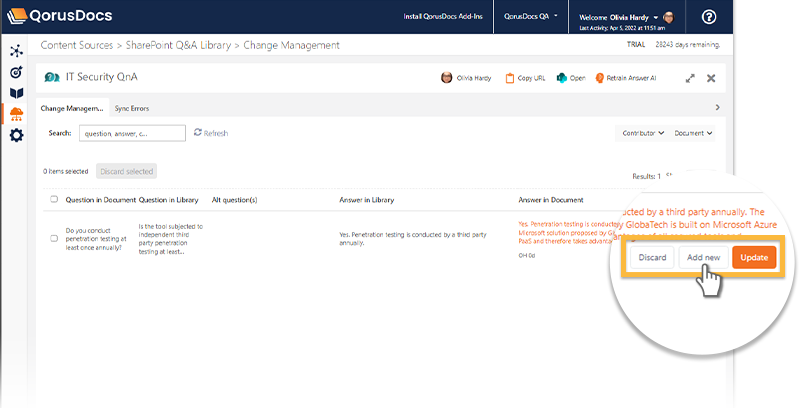Viewport: 800px width, 408px height.
Task: Expand the panel to full screen
Action: coord(690,78)
